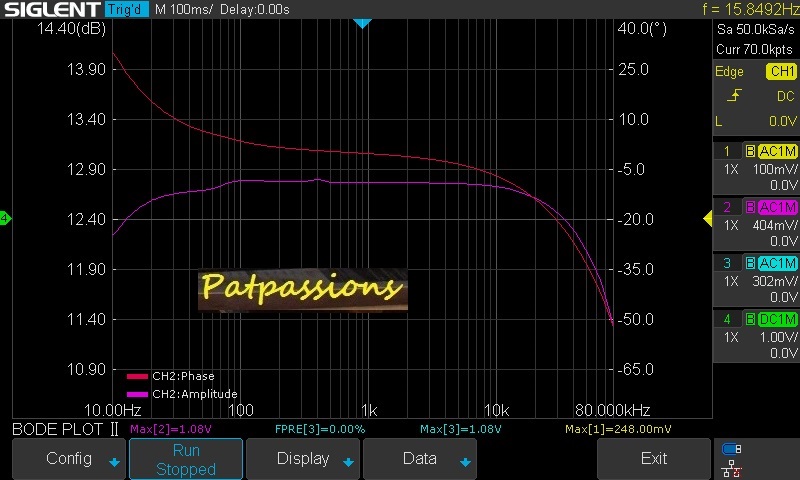This screenshot has height=480, width=800.
Task: Toggle channel 1 AC1M panel
Action: click(x=756, y=167)
